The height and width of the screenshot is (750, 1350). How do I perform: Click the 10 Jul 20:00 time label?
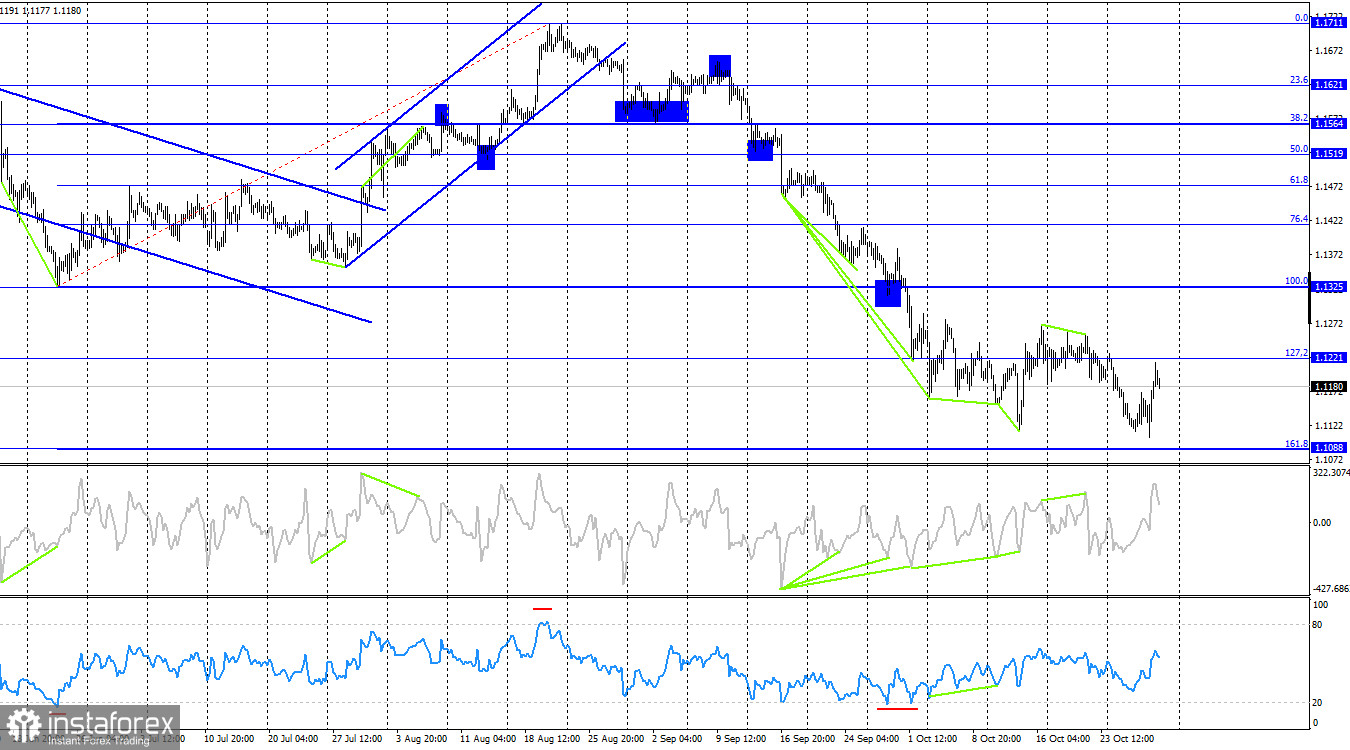231,738
